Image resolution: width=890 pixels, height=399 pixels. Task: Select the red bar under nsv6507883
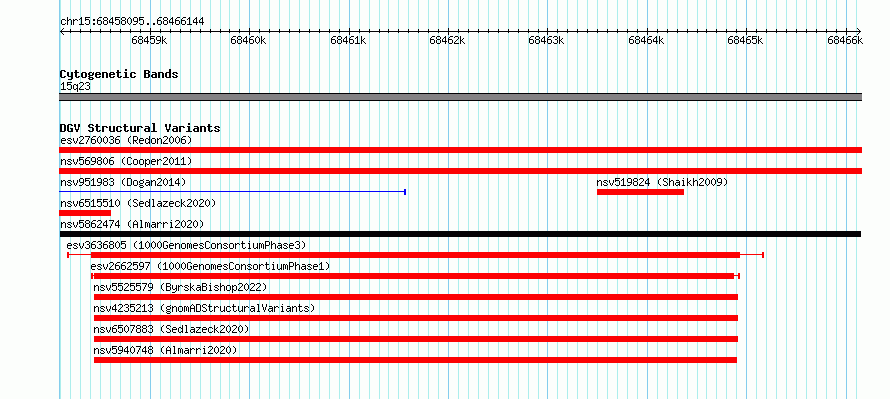pos(415,339)
